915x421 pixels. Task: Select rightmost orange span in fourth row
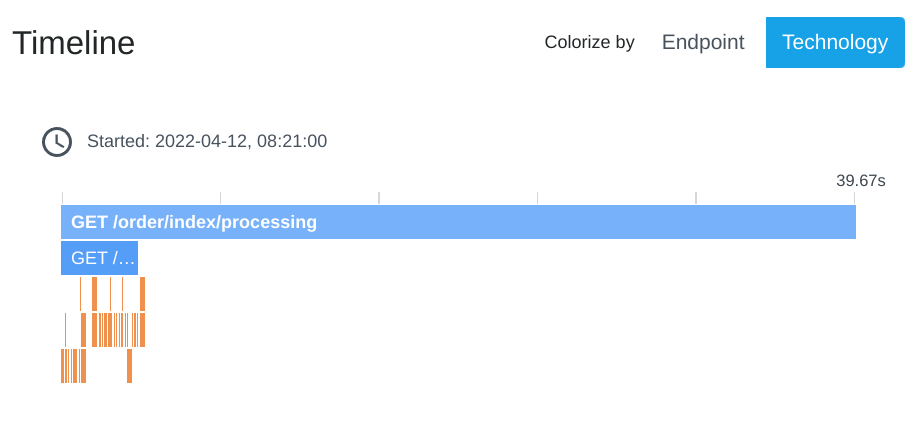click(142, 330)
